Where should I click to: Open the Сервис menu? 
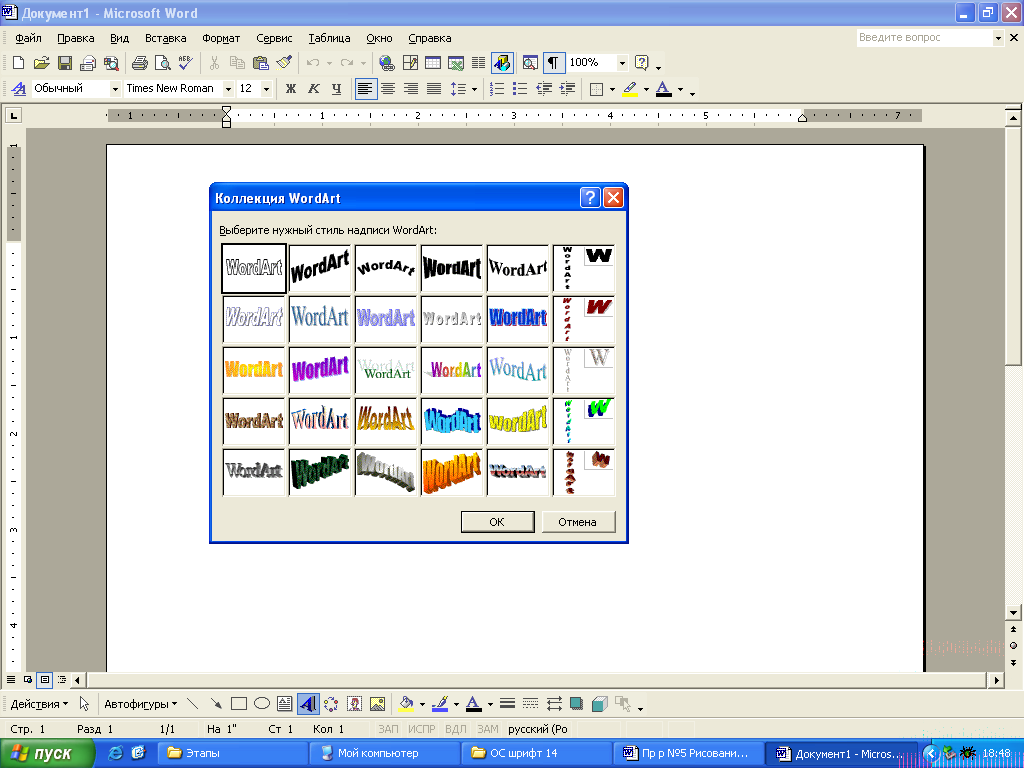(x=274, y=38)
